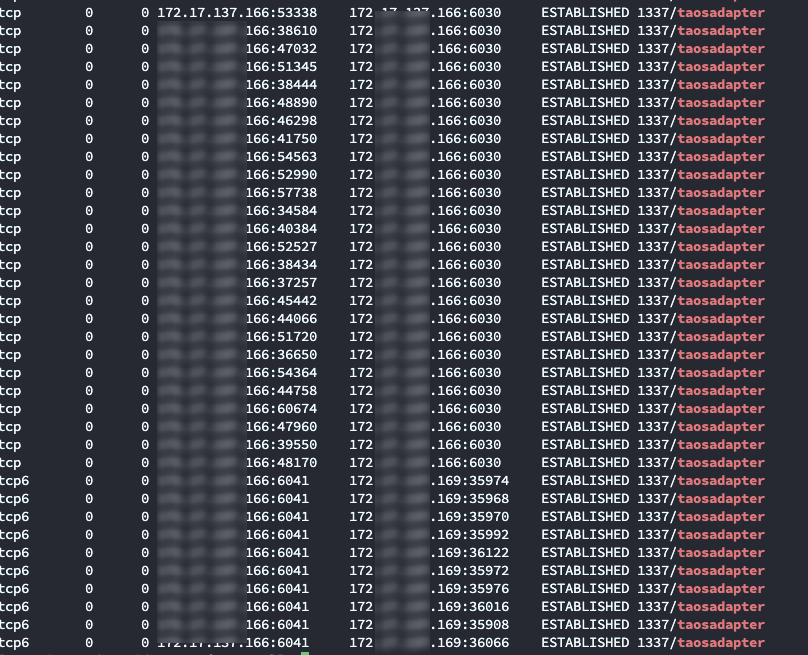Click local address 172.17.137.166:53338

tap(237, 13)
